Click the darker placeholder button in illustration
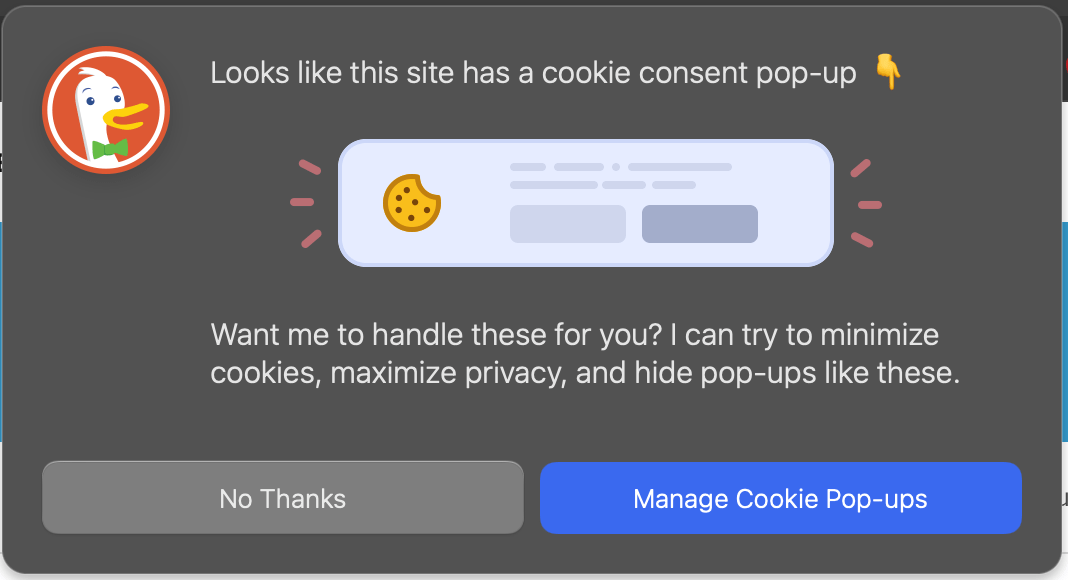 coord(700,224)
